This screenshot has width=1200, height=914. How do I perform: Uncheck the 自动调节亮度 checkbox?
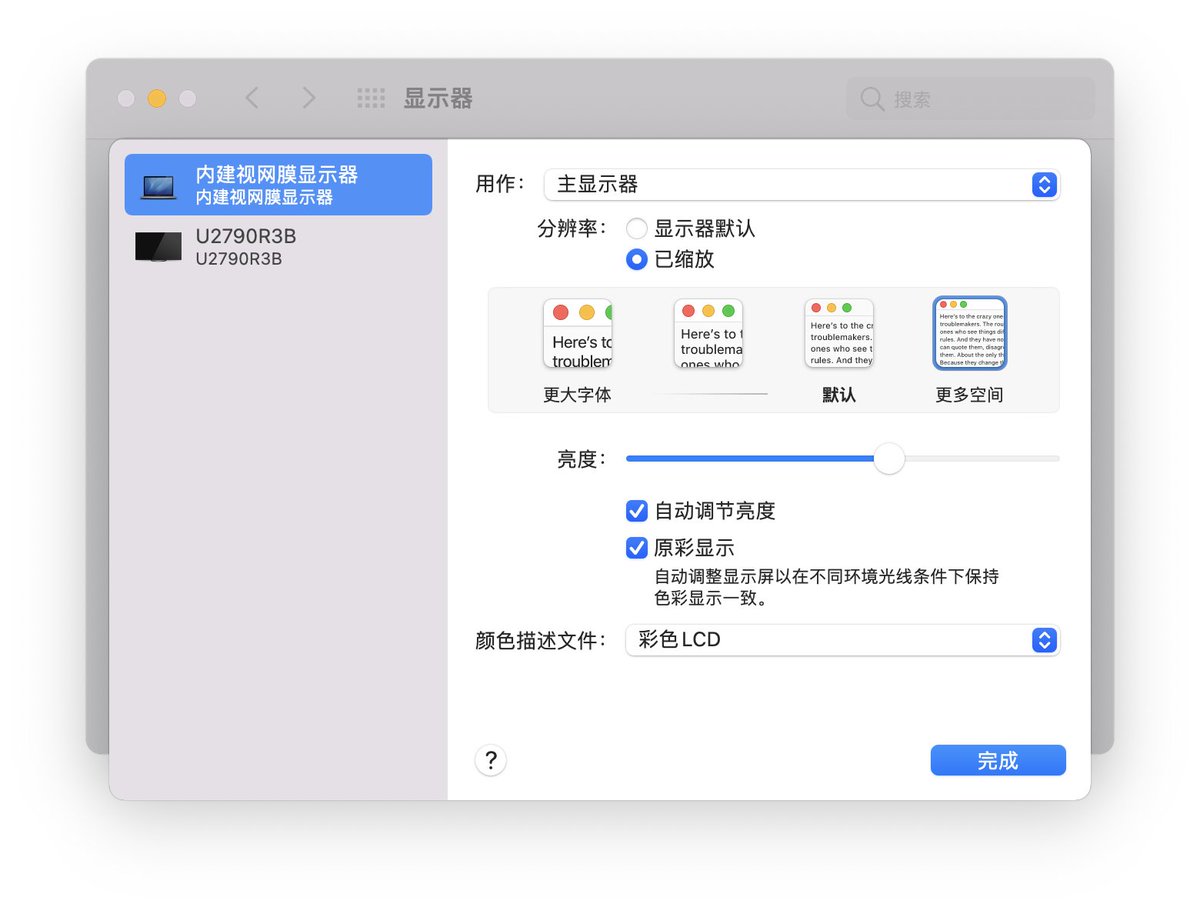pos(636,511)
